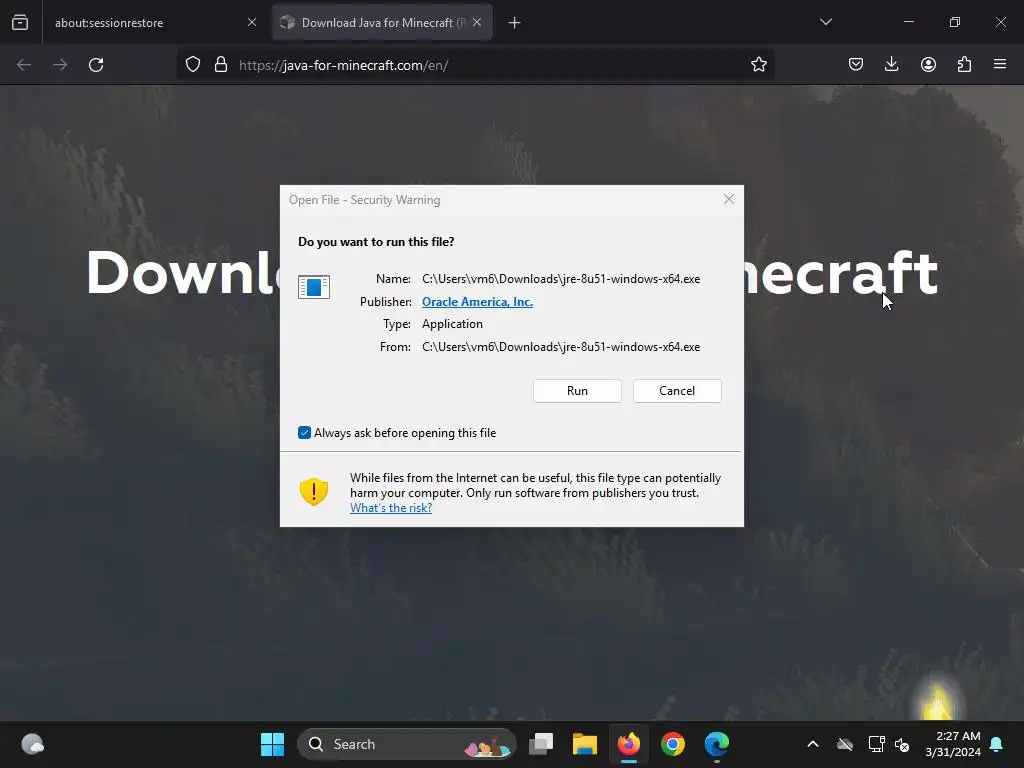Click the file Name path text
Screen dimensions: 1024x768
561,279
